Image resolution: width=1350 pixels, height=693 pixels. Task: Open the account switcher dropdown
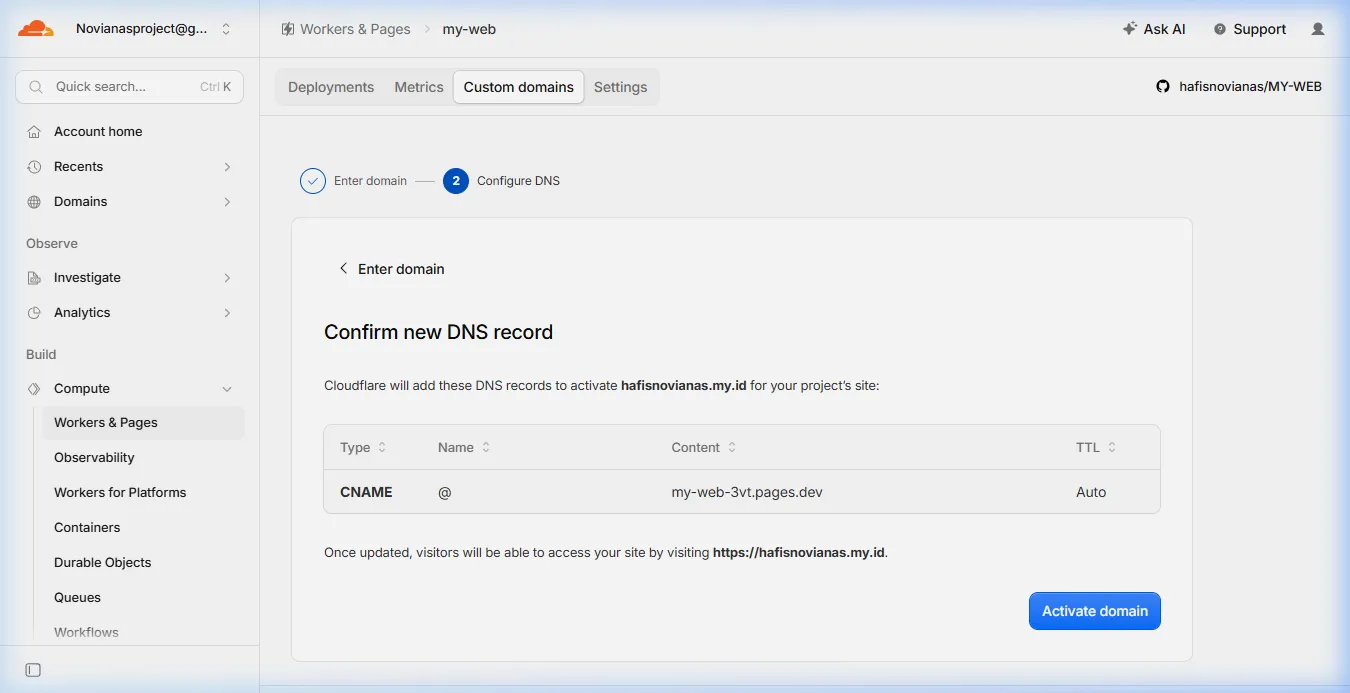coord(153,29)
